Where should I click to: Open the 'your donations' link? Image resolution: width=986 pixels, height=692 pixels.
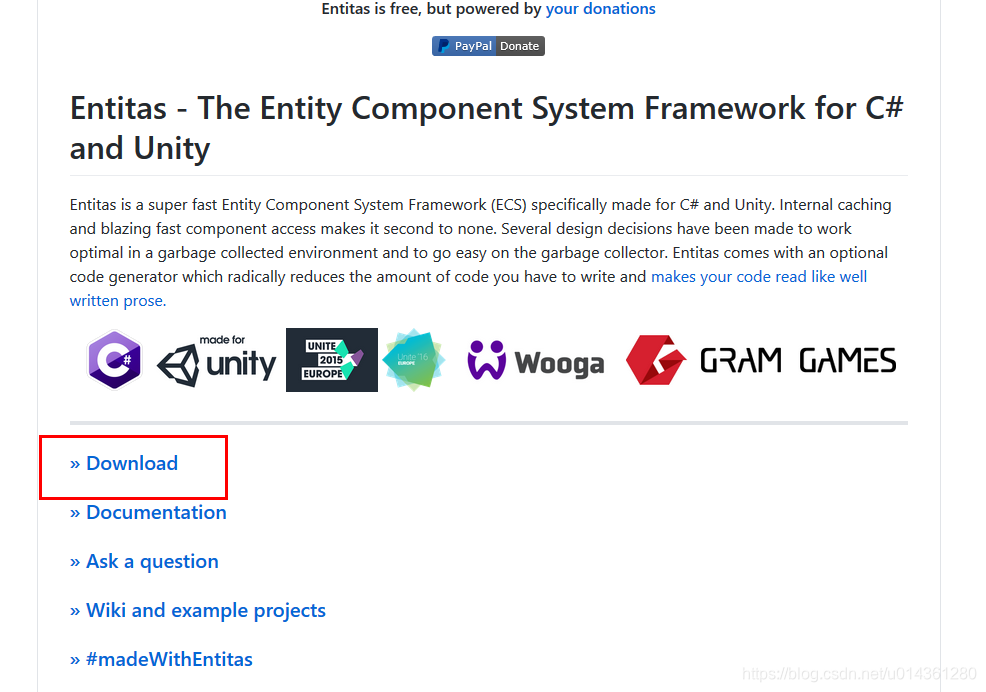(x=601, y=9)
